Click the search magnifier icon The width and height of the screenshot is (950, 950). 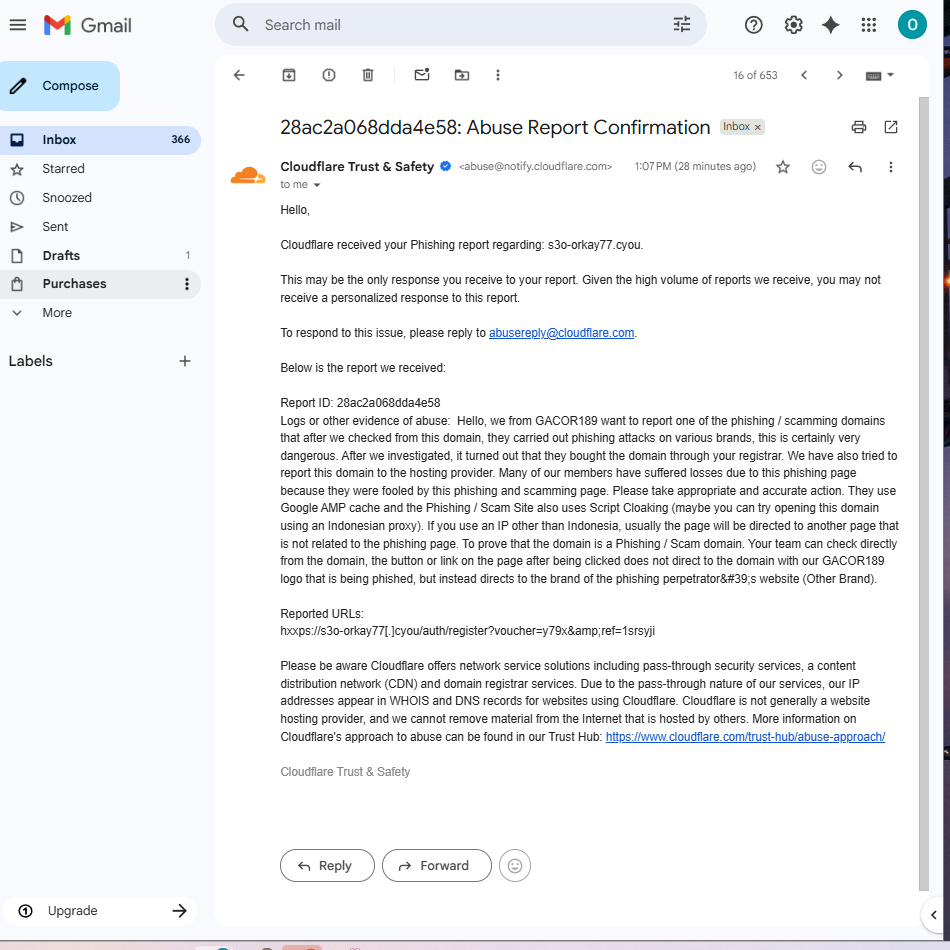[x=241, y=24]
